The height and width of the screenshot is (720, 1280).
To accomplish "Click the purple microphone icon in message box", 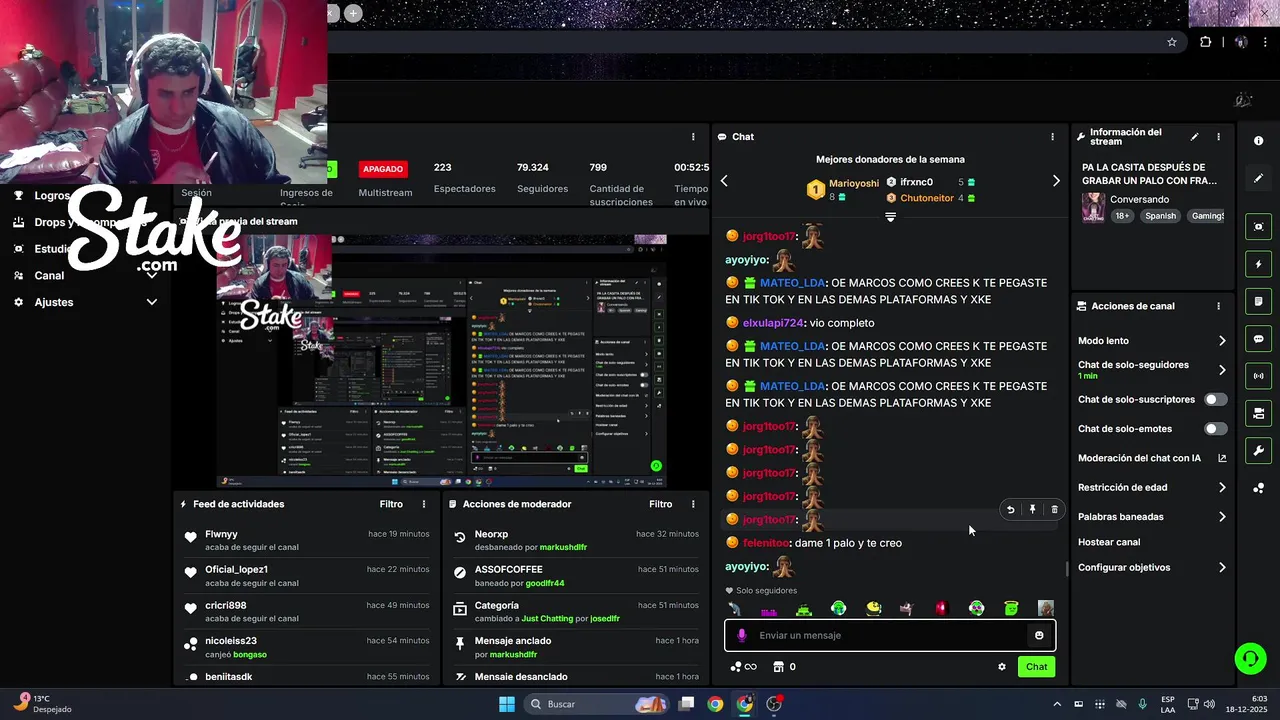I will click(741, 635).
